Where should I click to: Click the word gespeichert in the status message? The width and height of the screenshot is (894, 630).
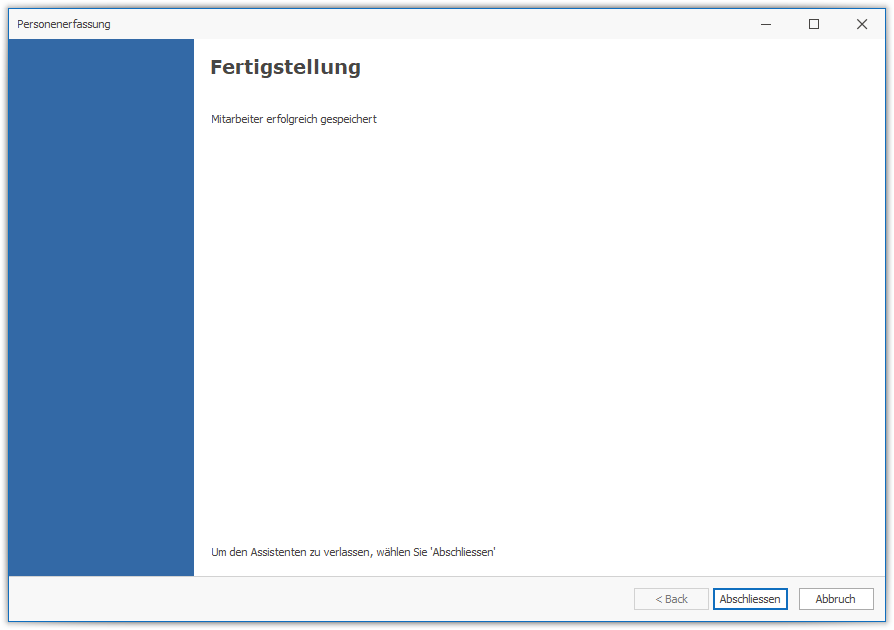(348, 119)
